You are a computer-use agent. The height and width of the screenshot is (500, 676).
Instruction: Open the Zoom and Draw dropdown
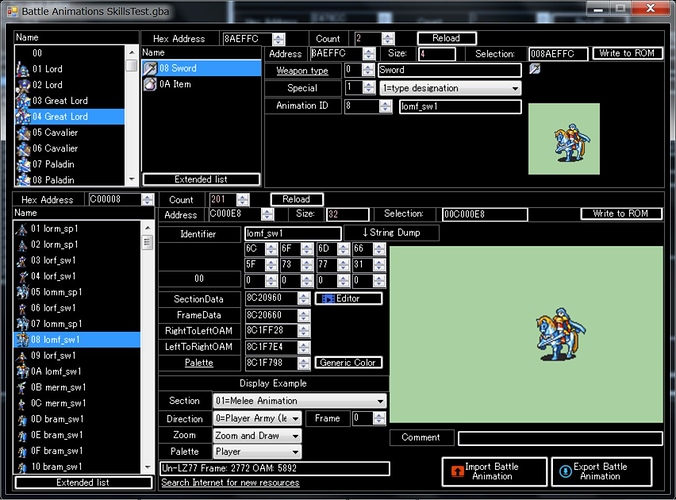(x=257, y=436)
